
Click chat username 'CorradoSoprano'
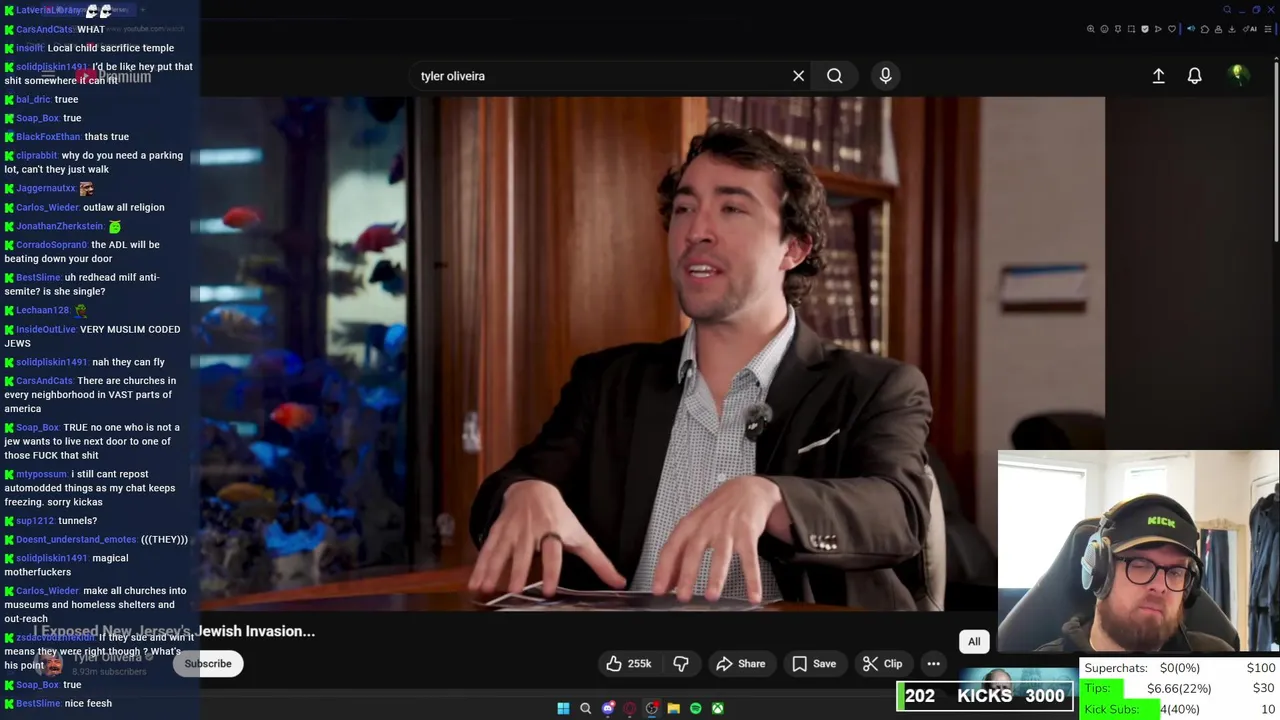click(52, 244)
